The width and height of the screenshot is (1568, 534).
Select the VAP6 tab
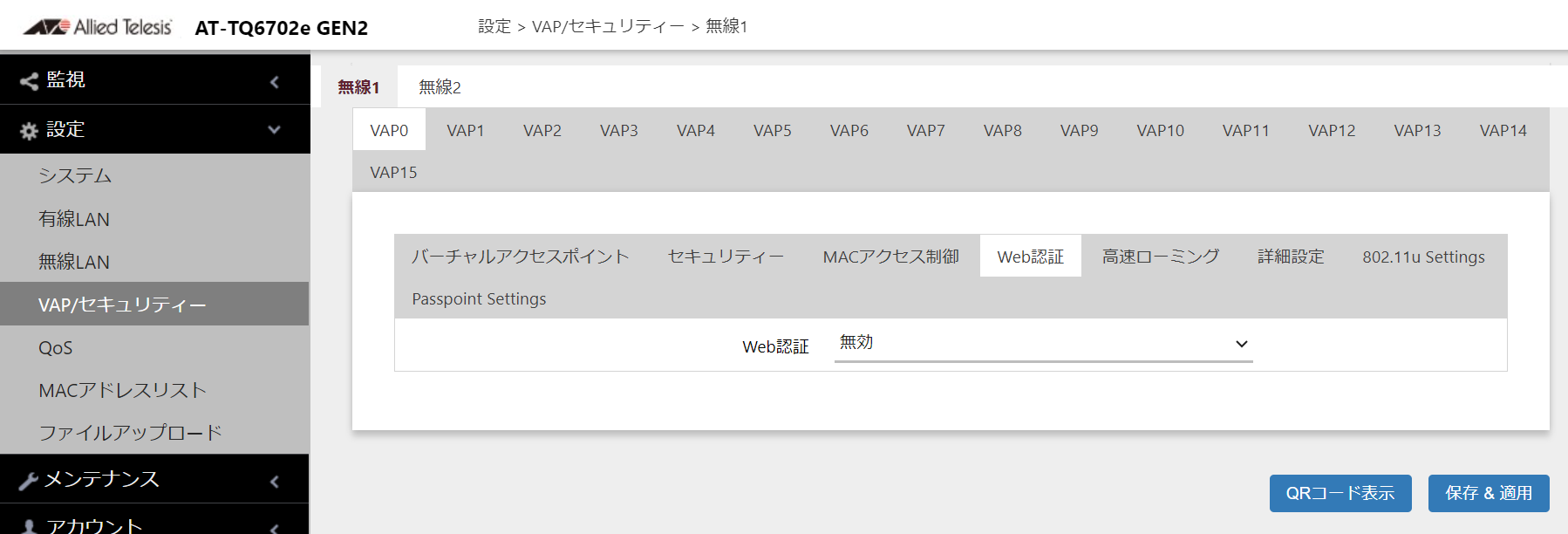(x=849, y=130)
